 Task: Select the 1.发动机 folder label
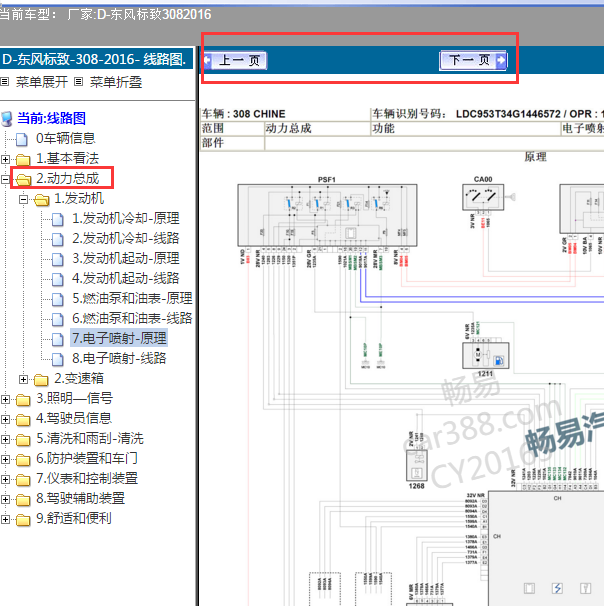[x=79, y=198]
